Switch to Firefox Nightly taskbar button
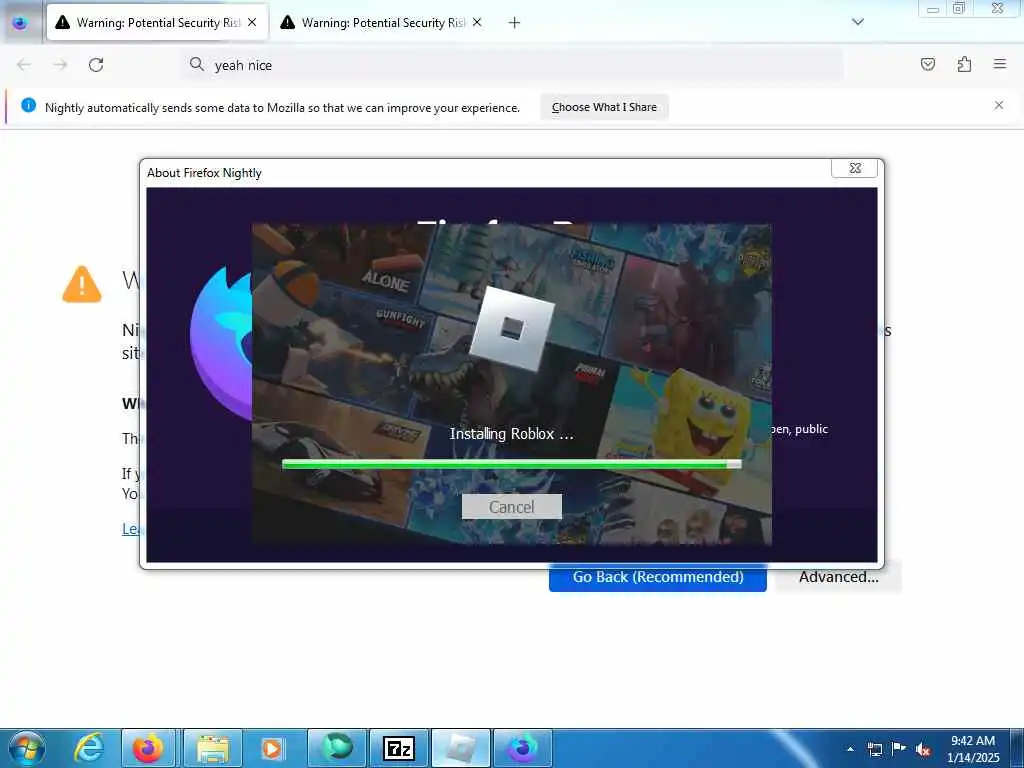Image resolution: width=1024 pixels, height=768 pixels. (523, 748)
